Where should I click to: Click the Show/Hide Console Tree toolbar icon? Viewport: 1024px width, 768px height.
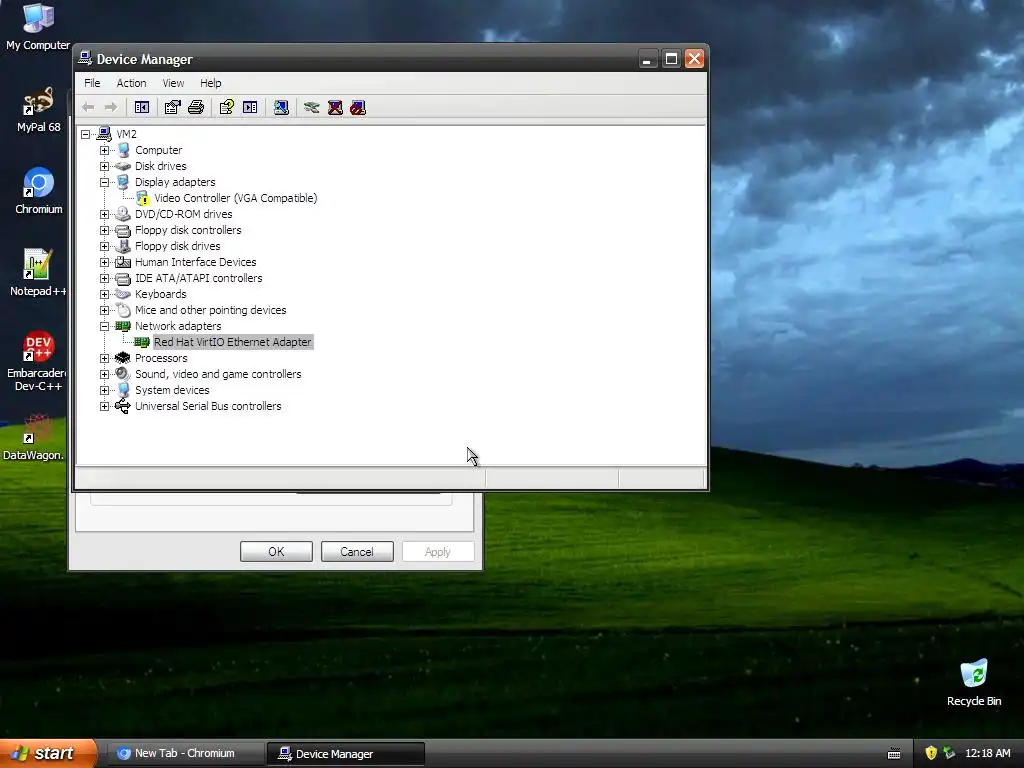pos(142,107)
